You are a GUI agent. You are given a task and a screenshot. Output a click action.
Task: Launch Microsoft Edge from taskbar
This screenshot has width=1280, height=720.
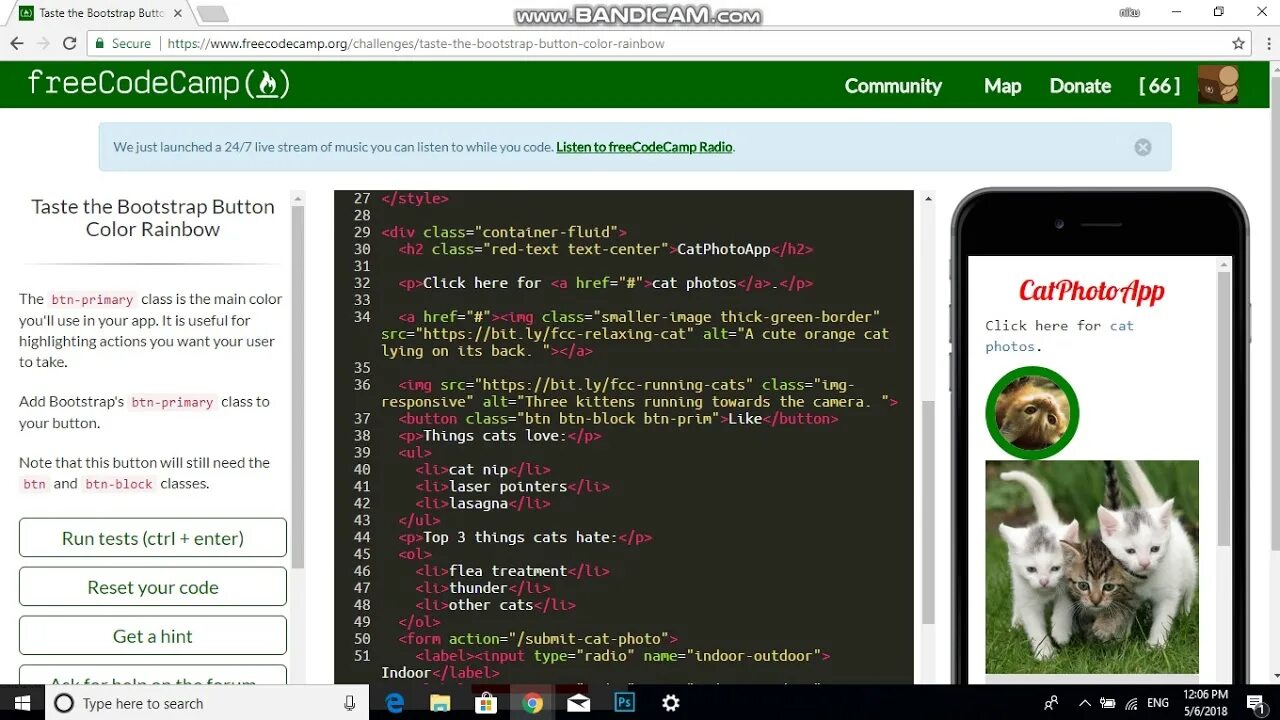pos(395,703)
